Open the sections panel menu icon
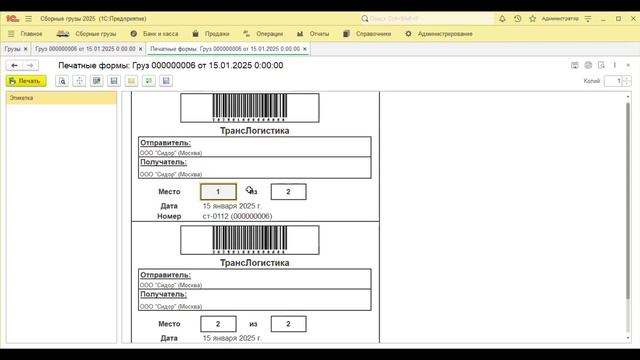 click(x=11, y=34)
